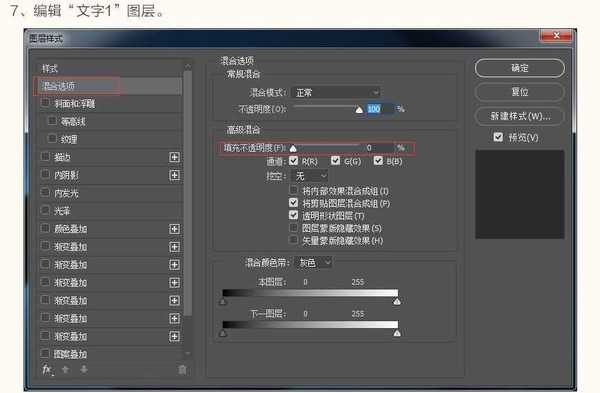The height and width of the screenshot is (393, 600).
Task: Open the 光泽 settings row
Action: pos(111,211)
